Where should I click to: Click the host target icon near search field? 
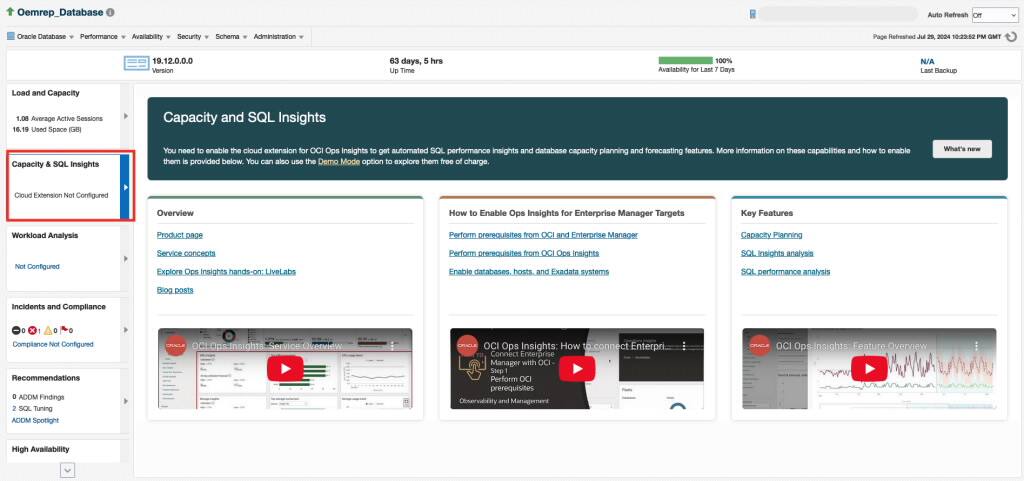coord(753,14)
